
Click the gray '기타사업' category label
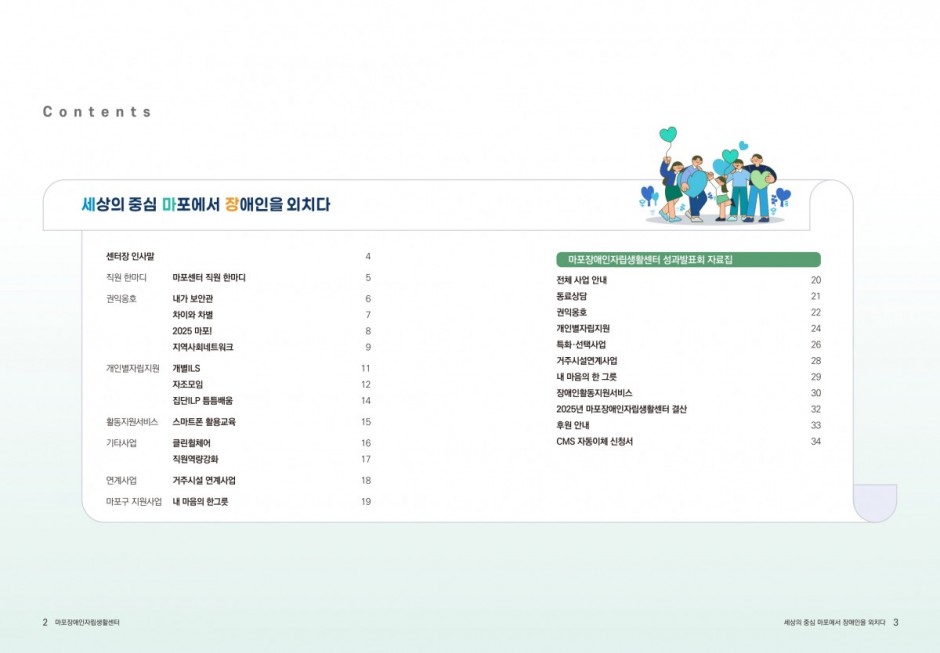[x=121, y=443]
